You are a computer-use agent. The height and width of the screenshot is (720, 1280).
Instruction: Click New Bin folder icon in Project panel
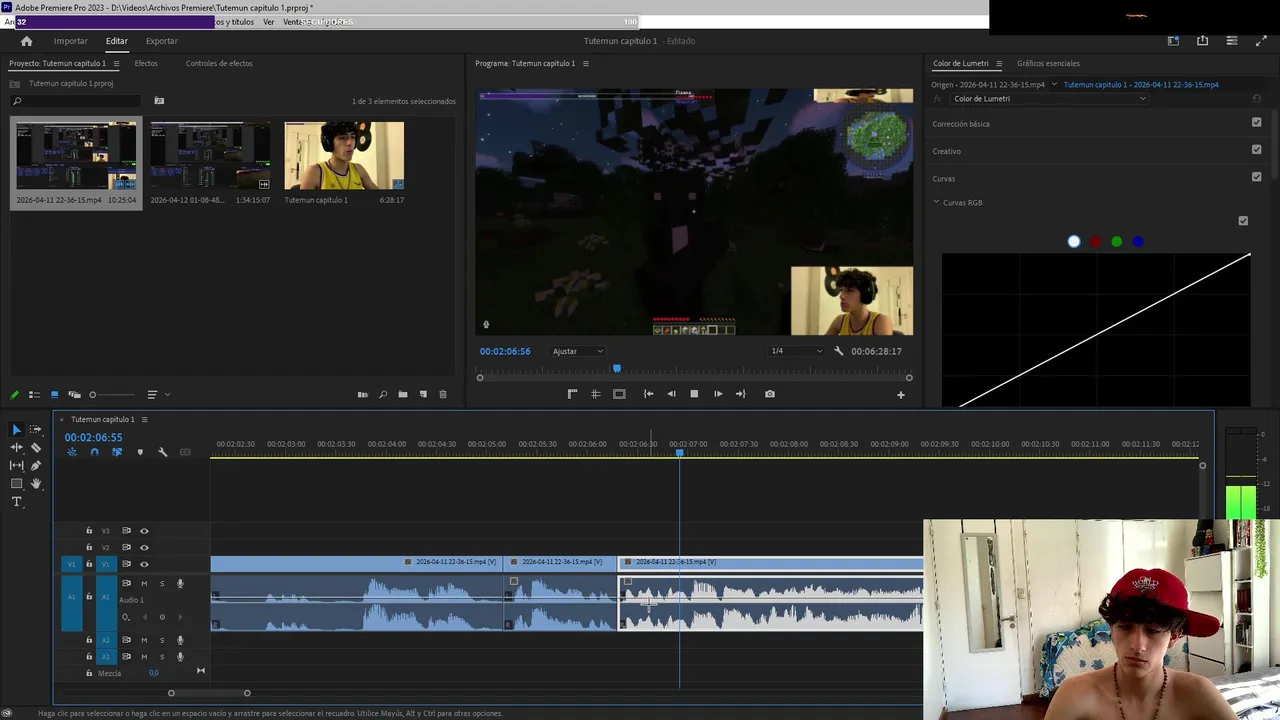pyautogui.click(x=402, y=395)
